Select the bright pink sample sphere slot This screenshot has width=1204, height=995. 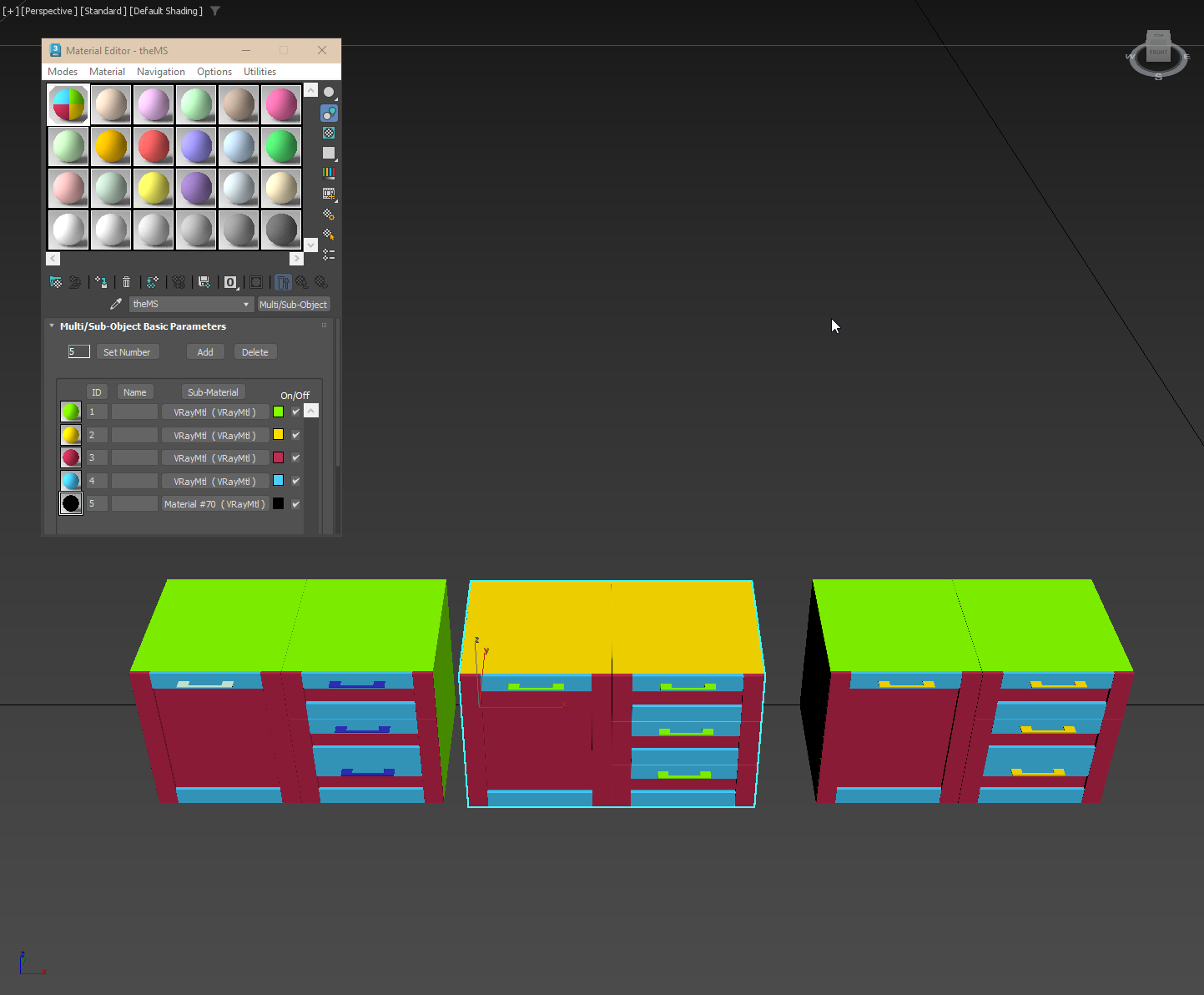click(x=281, y=104)
